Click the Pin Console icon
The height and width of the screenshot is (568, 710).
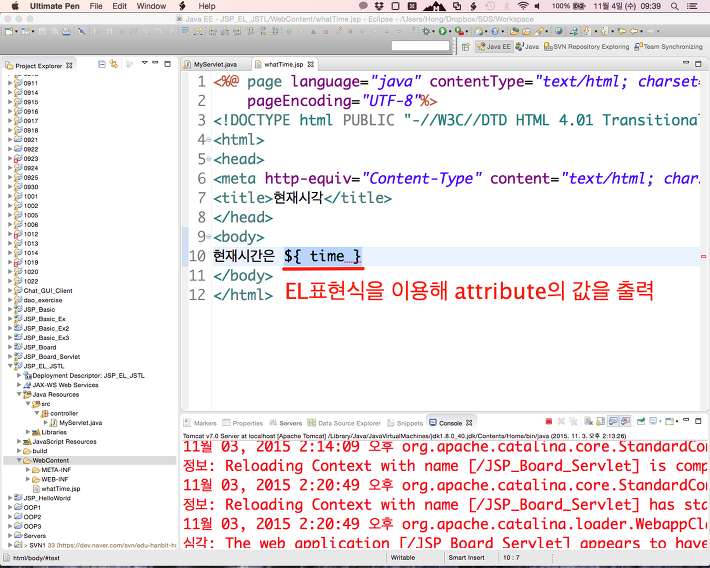click(x=641, y=422)
